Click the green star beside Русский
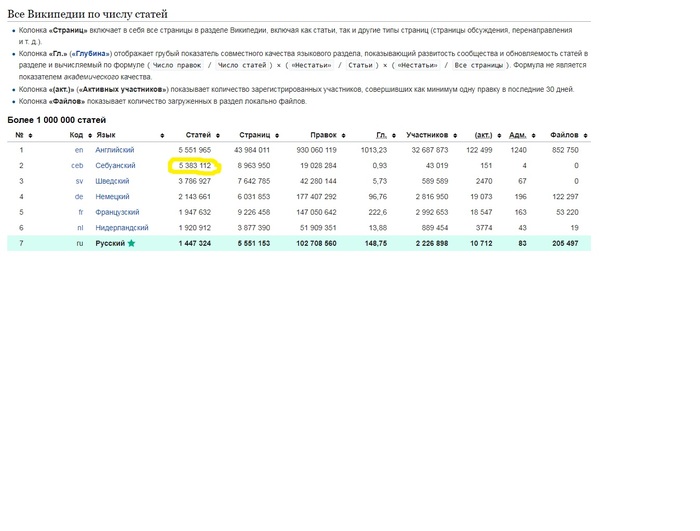 [x=131, y=243]
